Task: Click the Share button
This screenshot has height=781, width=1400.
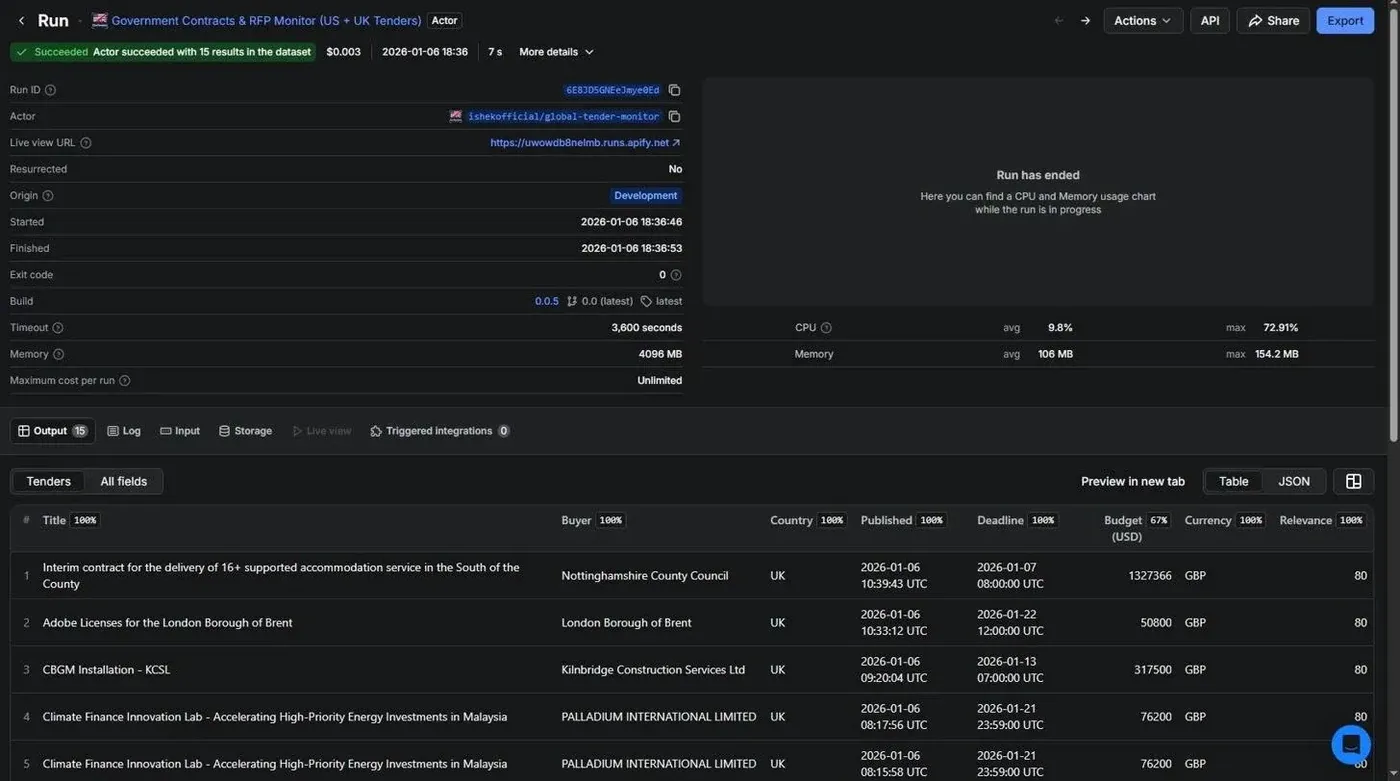Action: [1273, 20]
